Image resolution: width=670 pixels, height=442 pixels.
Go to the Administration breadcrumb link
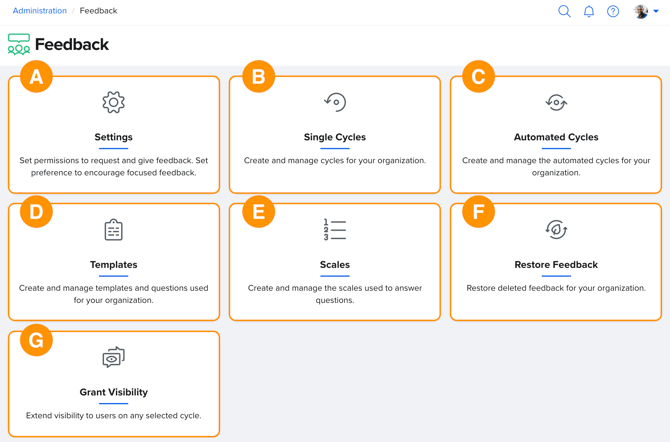point(40,11)
